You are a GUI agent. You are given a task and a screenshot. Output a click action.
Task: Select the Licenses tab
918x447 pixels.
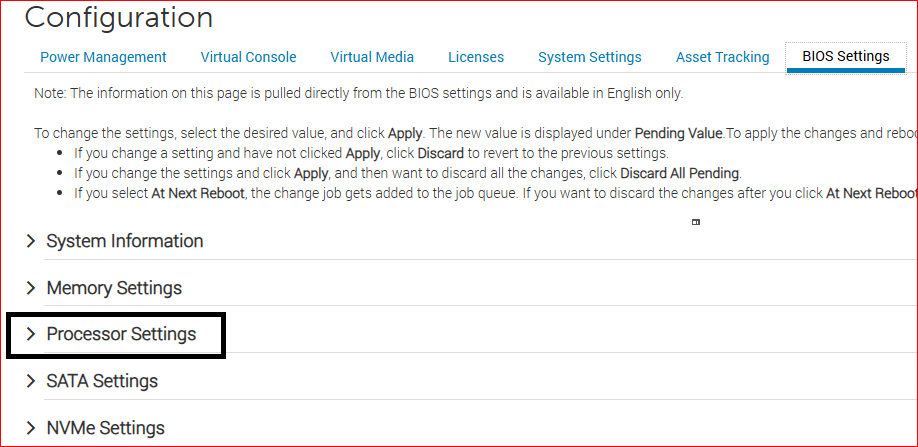476,57
